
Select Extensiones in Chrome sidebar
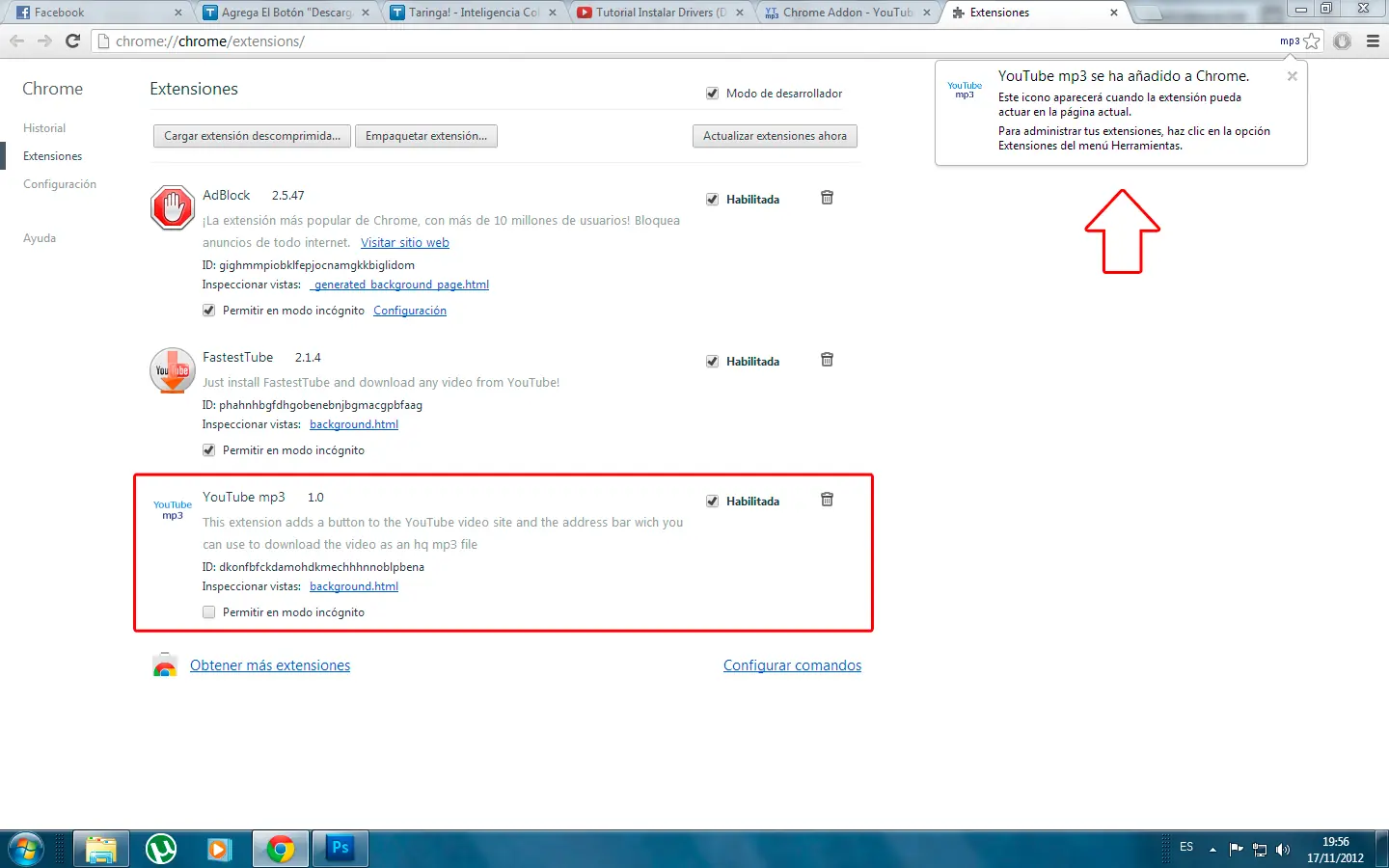point(52,156)
